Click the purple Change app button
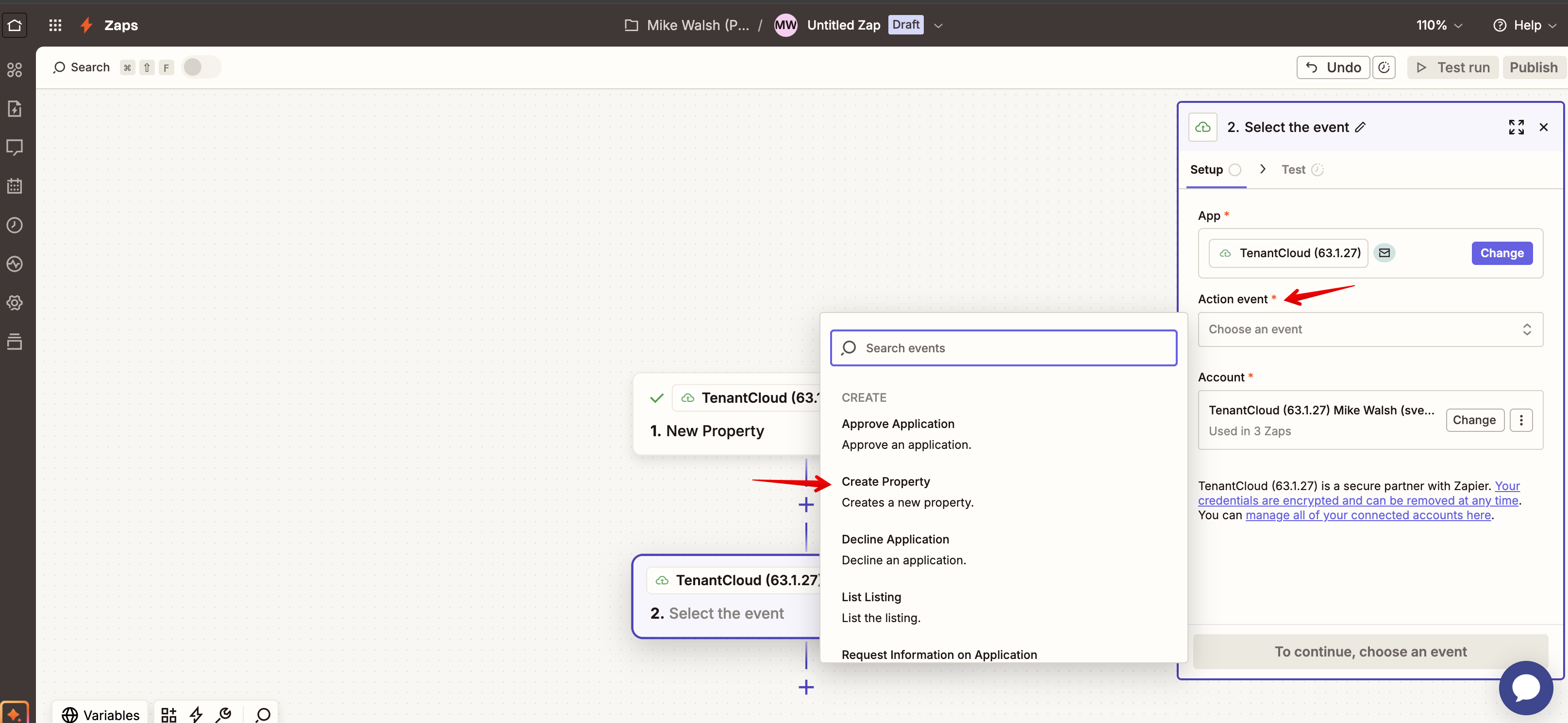Screen dimensions: 1568x723 (x=1501, y=253)
